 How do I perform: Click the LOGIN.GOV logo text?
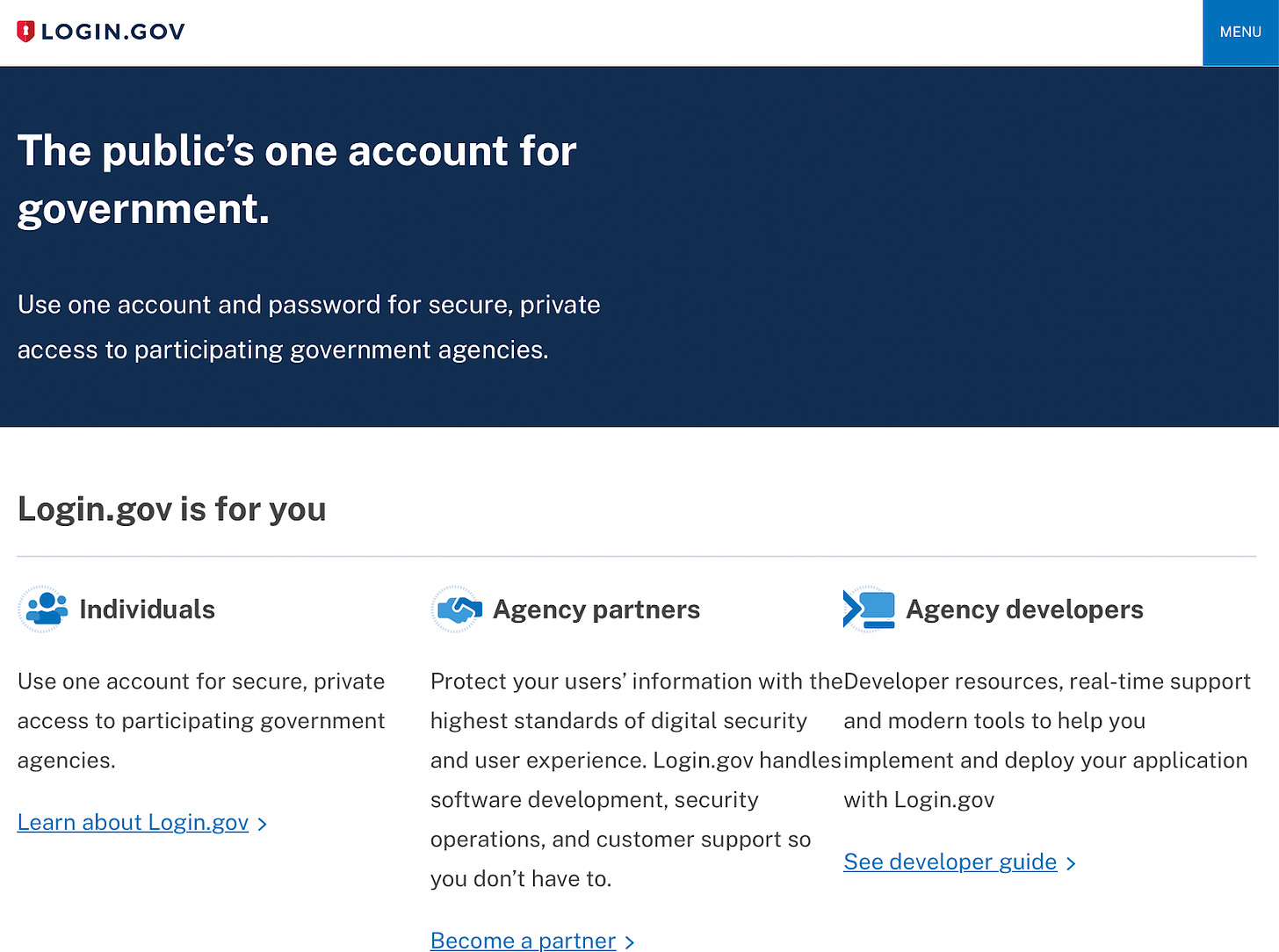(112, 32)
